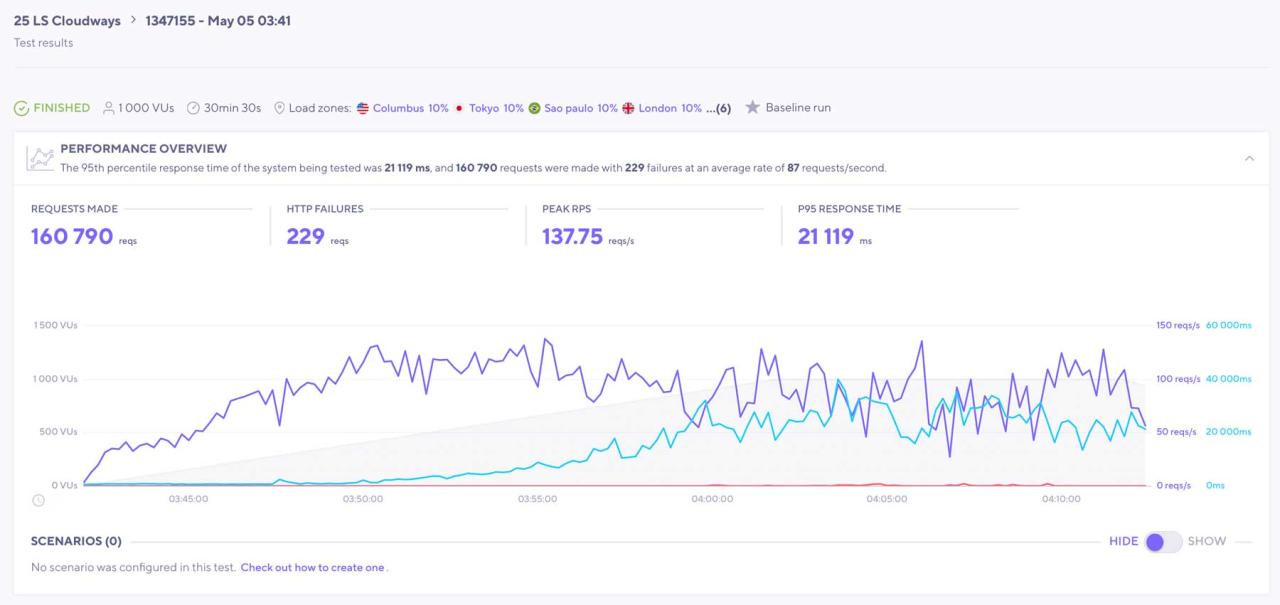Click the virtual users person icon
This screenshot has width=1280, height=605.
[x=109, y=108]
